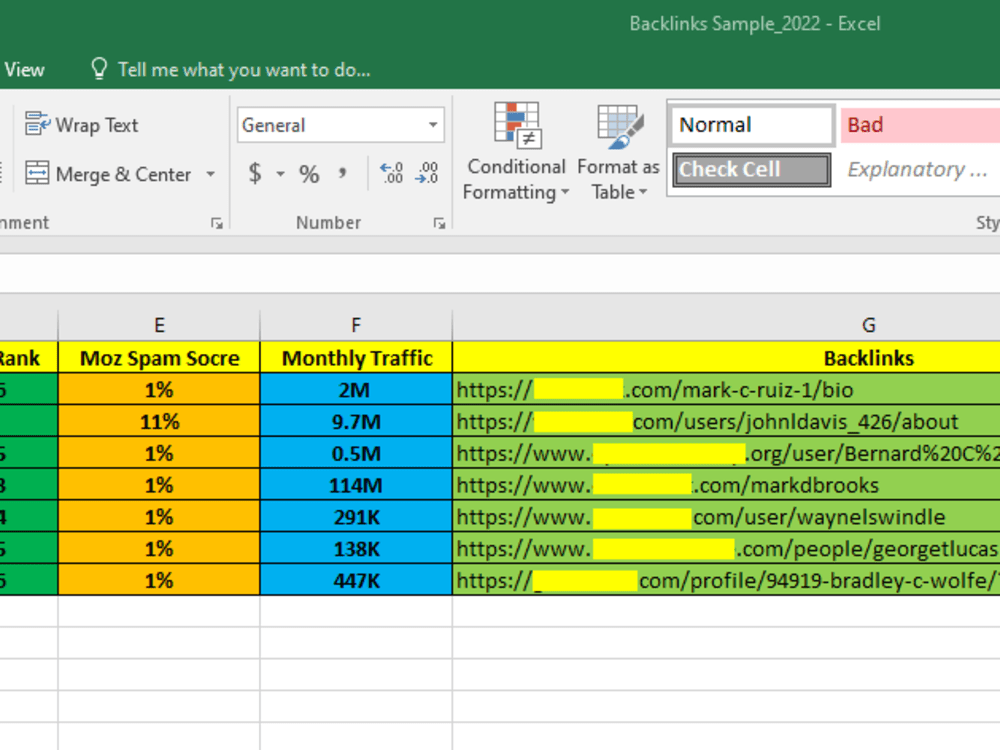Select column E header

pyautogui.click(x=159, y=325)
